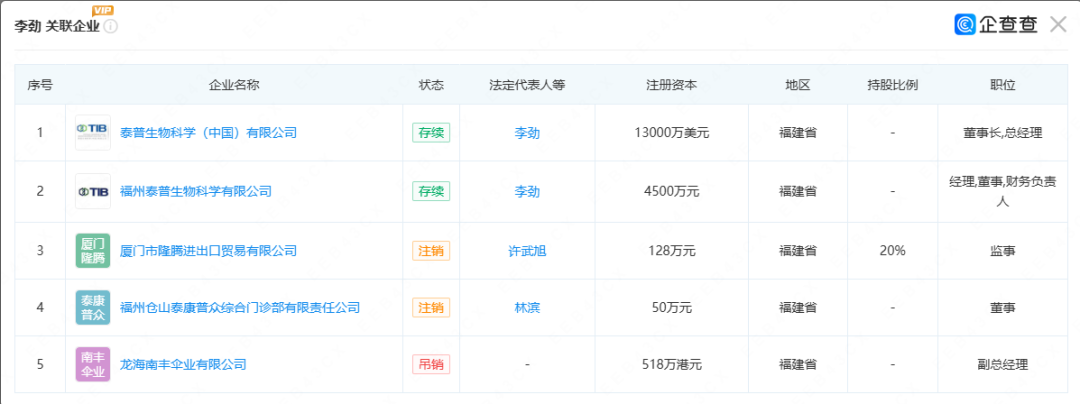
Task: Open 福州泰普生物科学有限公司 company link
Action: pyautogui.click(x=196, y=191)
